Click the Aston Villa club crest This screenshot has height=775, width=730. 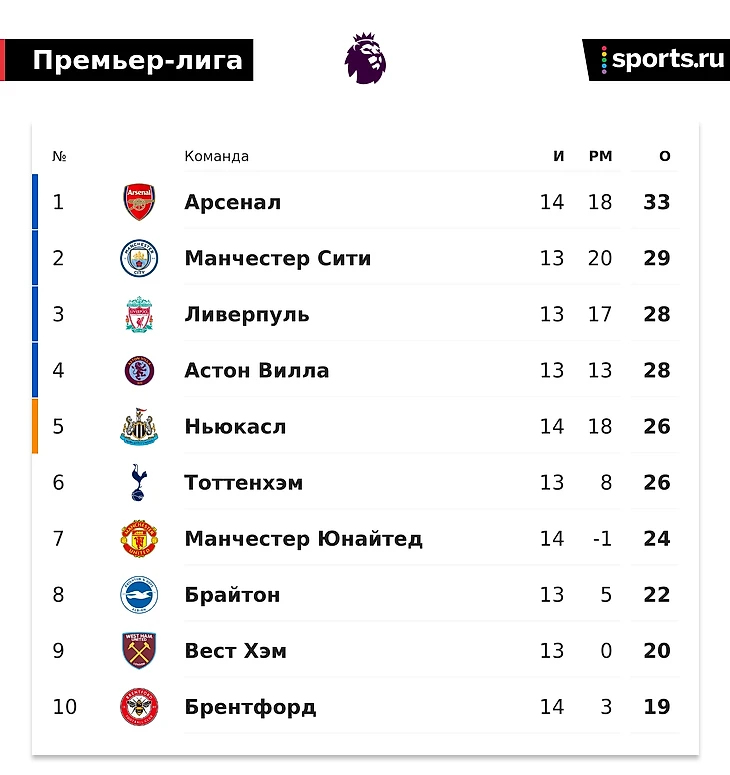pos(139,370)
